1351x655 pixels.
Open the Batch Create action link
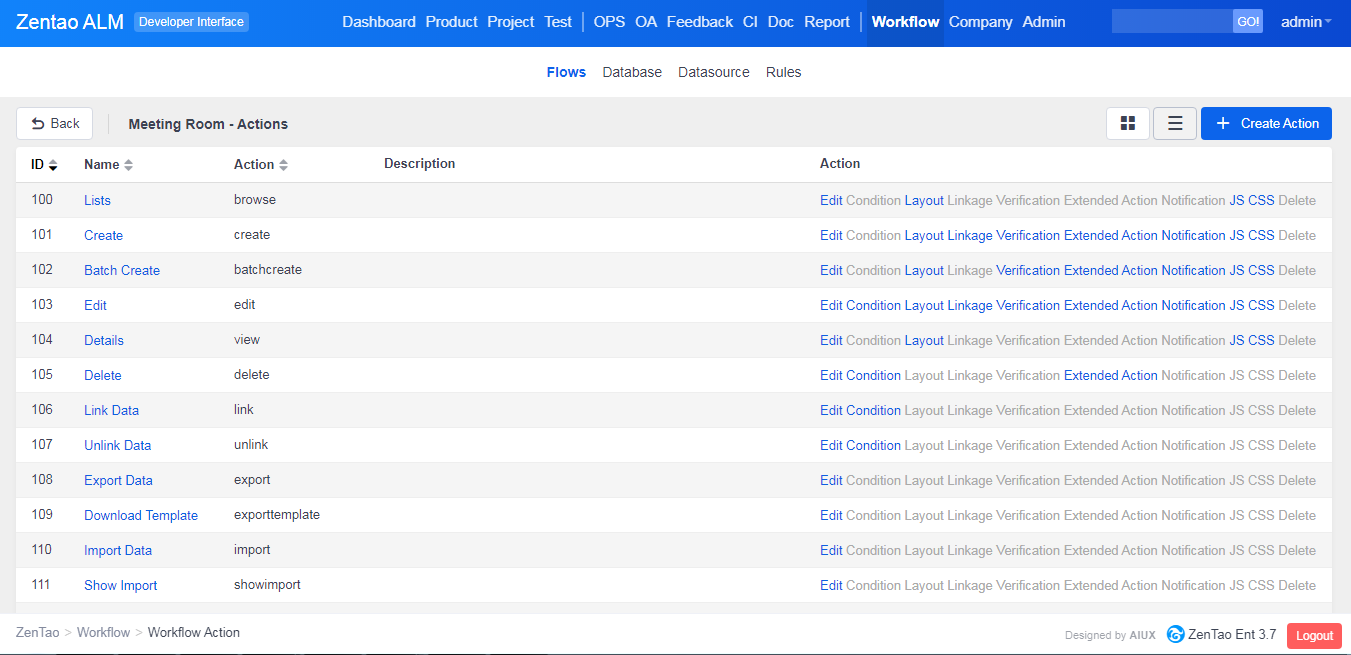122,271
